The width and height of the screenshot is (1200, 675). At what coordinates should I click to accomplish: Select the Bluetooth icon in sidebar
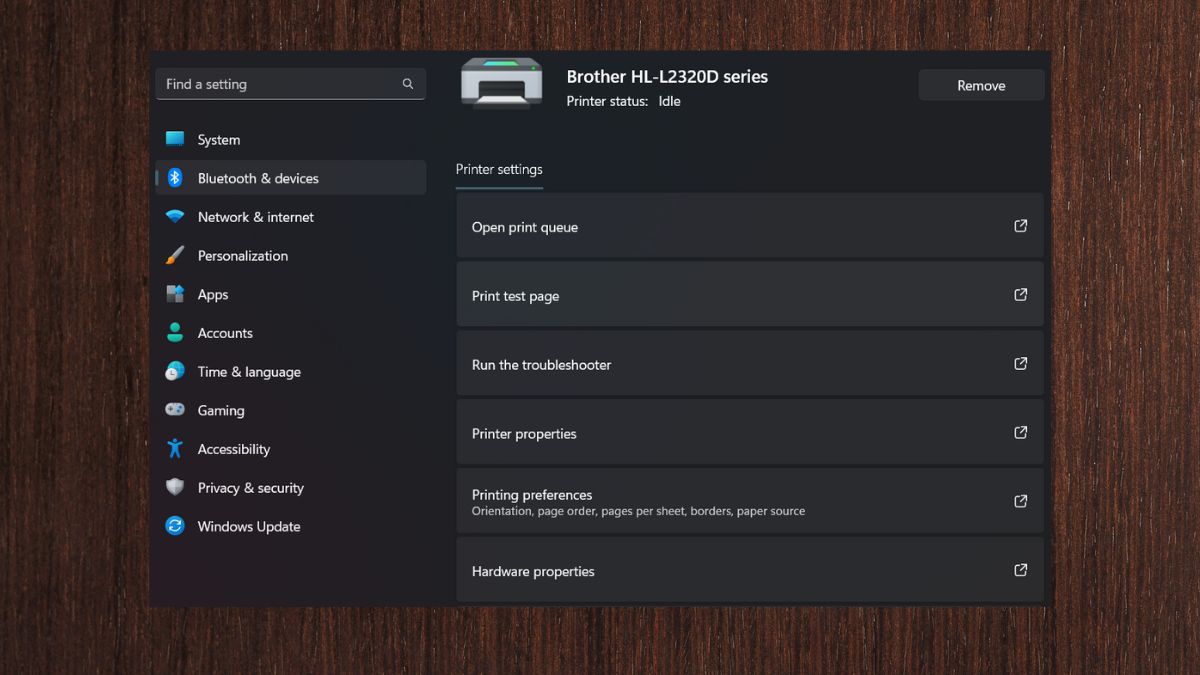[x=175, y=178]
